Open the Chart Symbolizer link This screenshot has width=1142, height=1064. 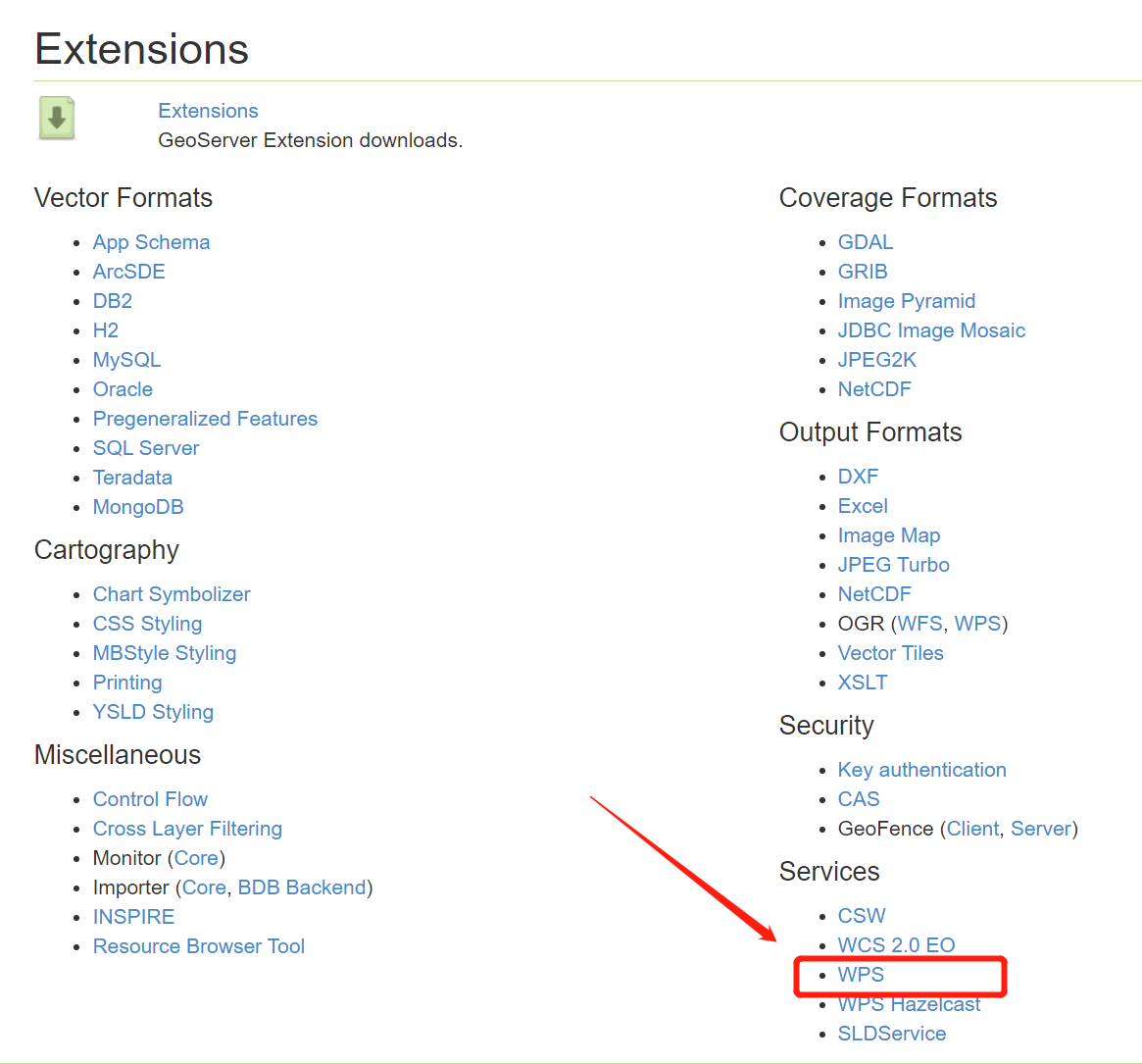[172, 594]
